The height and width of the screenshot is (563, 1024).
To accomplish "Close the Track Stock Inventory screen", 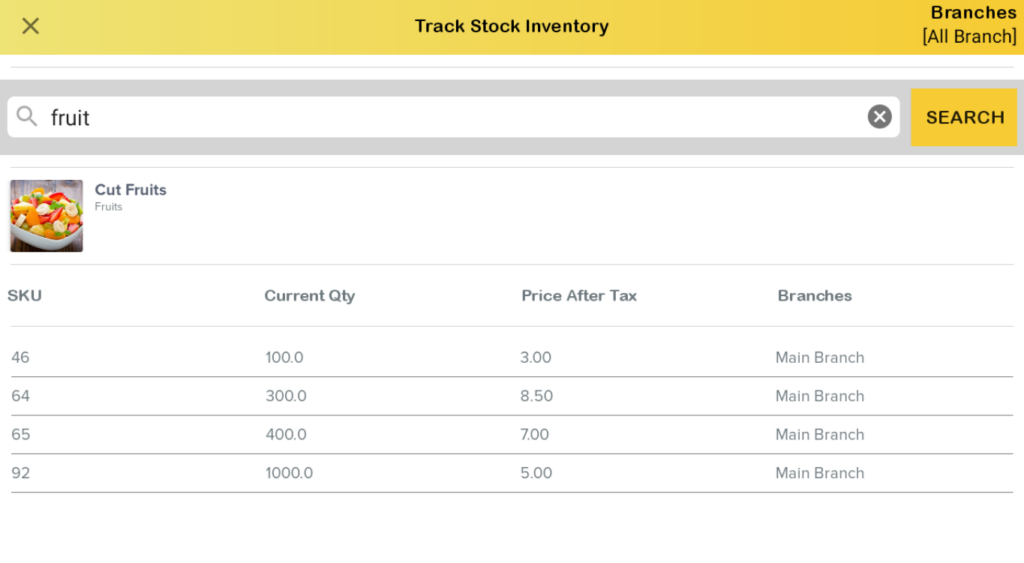I will tap(31, 26).
